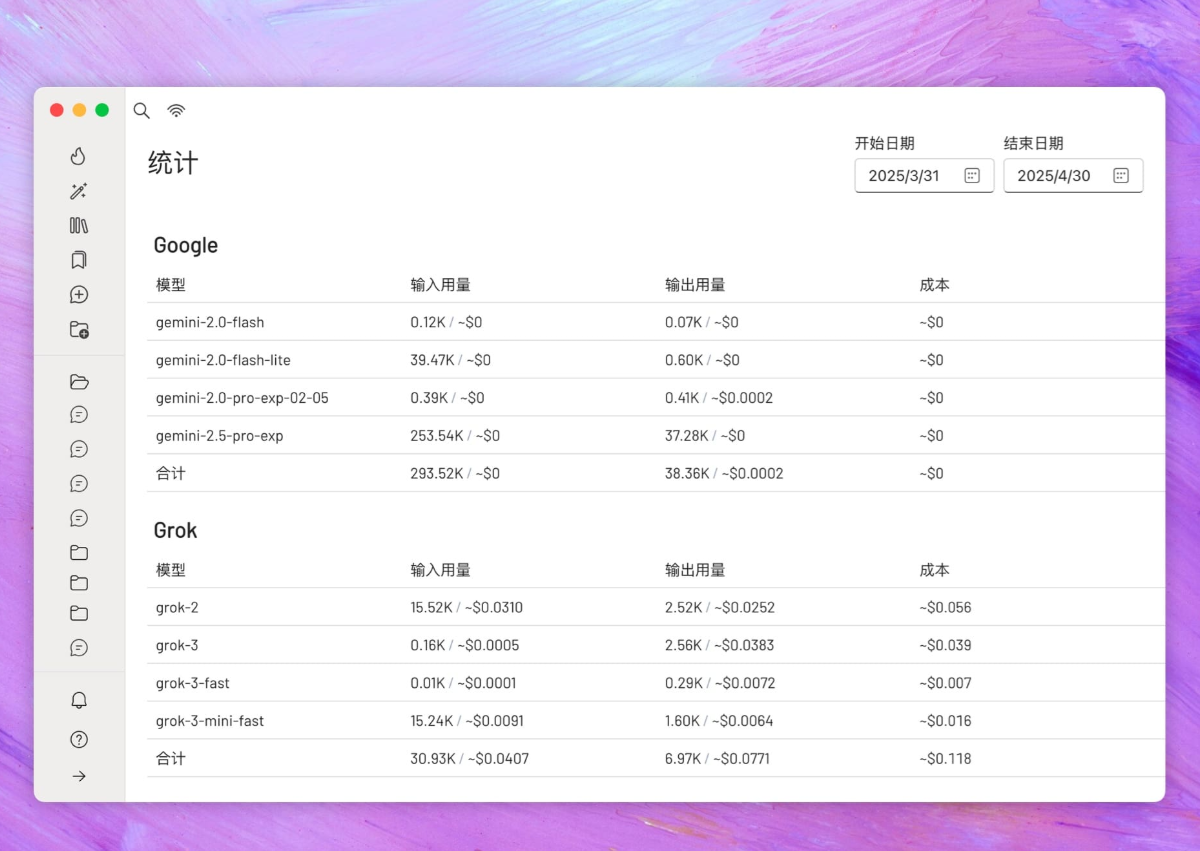Image resolution: width=1200 pixels, height=851 pixels.
Task: Open first chat bubble below open folder
Action: pyautogui.click(x=79, y=415)
